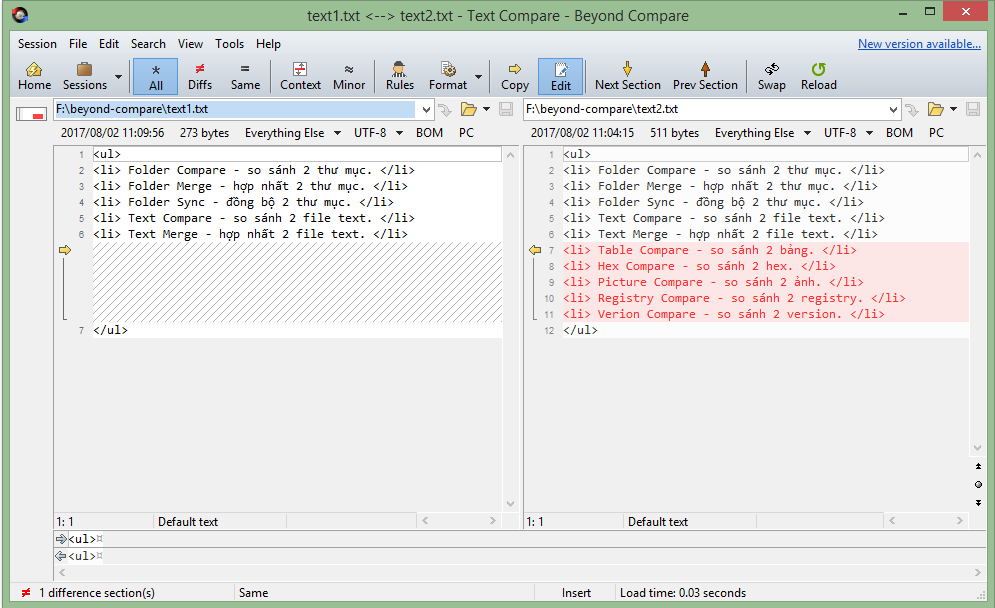Click right pane current difference circle

pos(978,485)
